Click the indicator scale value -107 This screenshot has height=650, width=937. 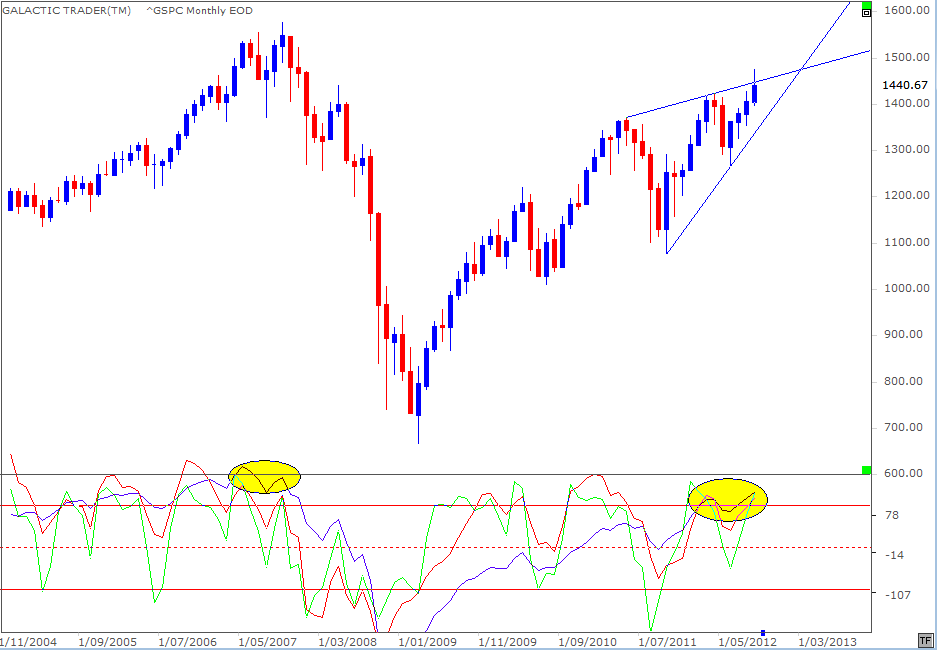click(898, 594)
